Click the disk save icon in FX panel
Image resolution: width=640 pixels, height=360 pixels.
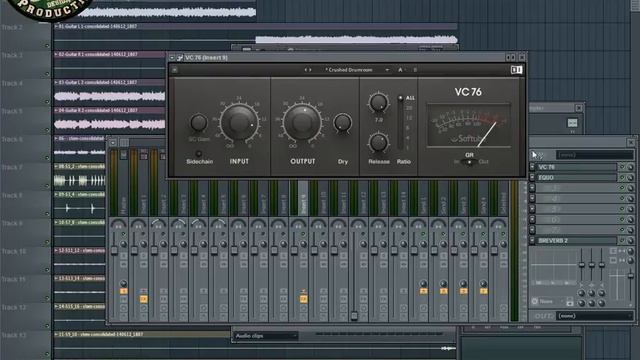click(570, 302)
